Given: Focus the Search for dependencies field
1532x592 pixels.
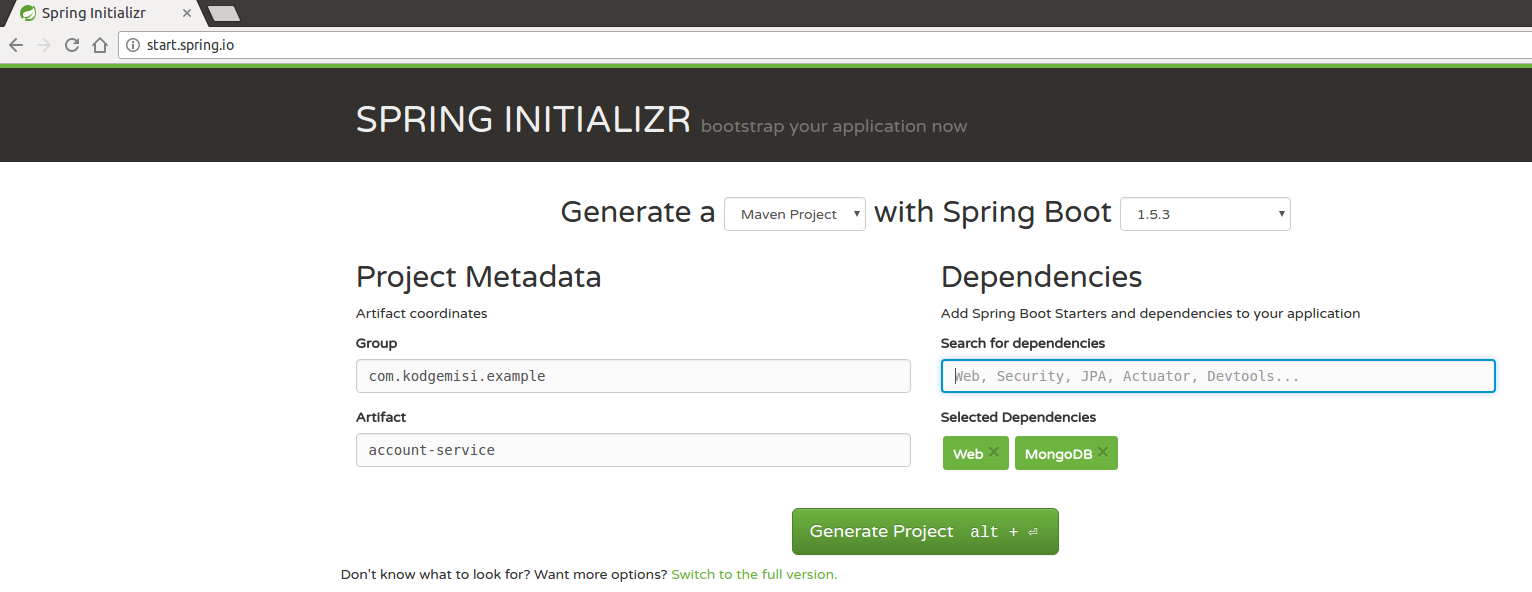Looking at the screenshot, I should [x=1218, y=376].
